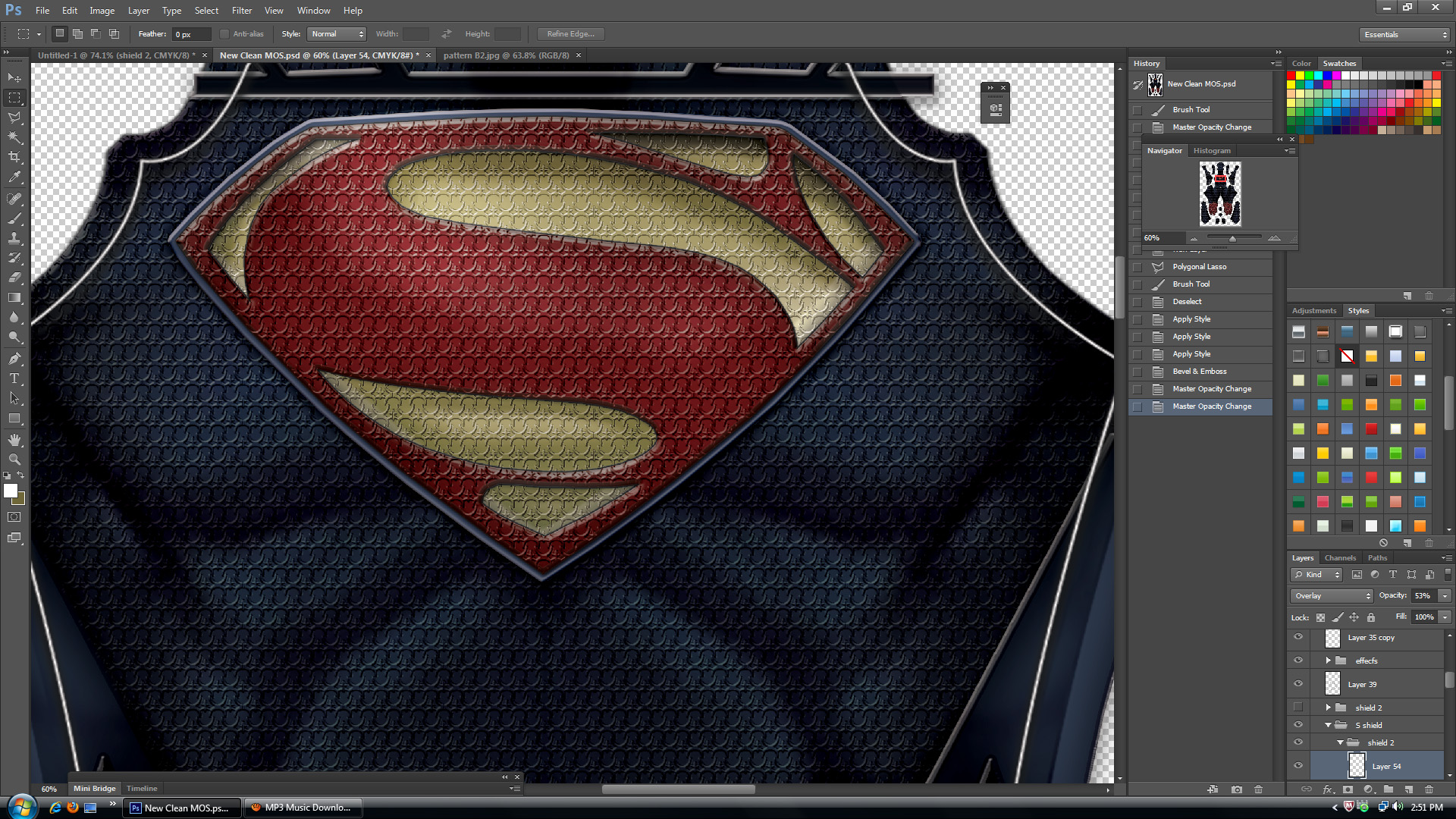Select the Healing Brush tool
The height and width of the screenshot is (819, 1456).
point(14,199)
